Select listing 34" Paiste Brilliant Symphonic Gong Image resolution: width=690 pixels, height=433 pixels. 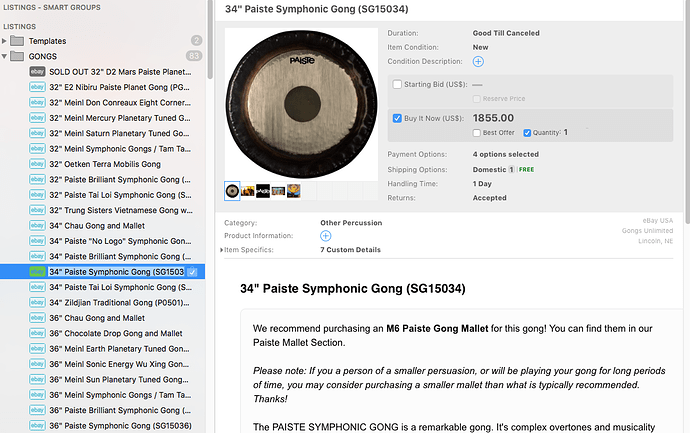(x=120, y=256)
